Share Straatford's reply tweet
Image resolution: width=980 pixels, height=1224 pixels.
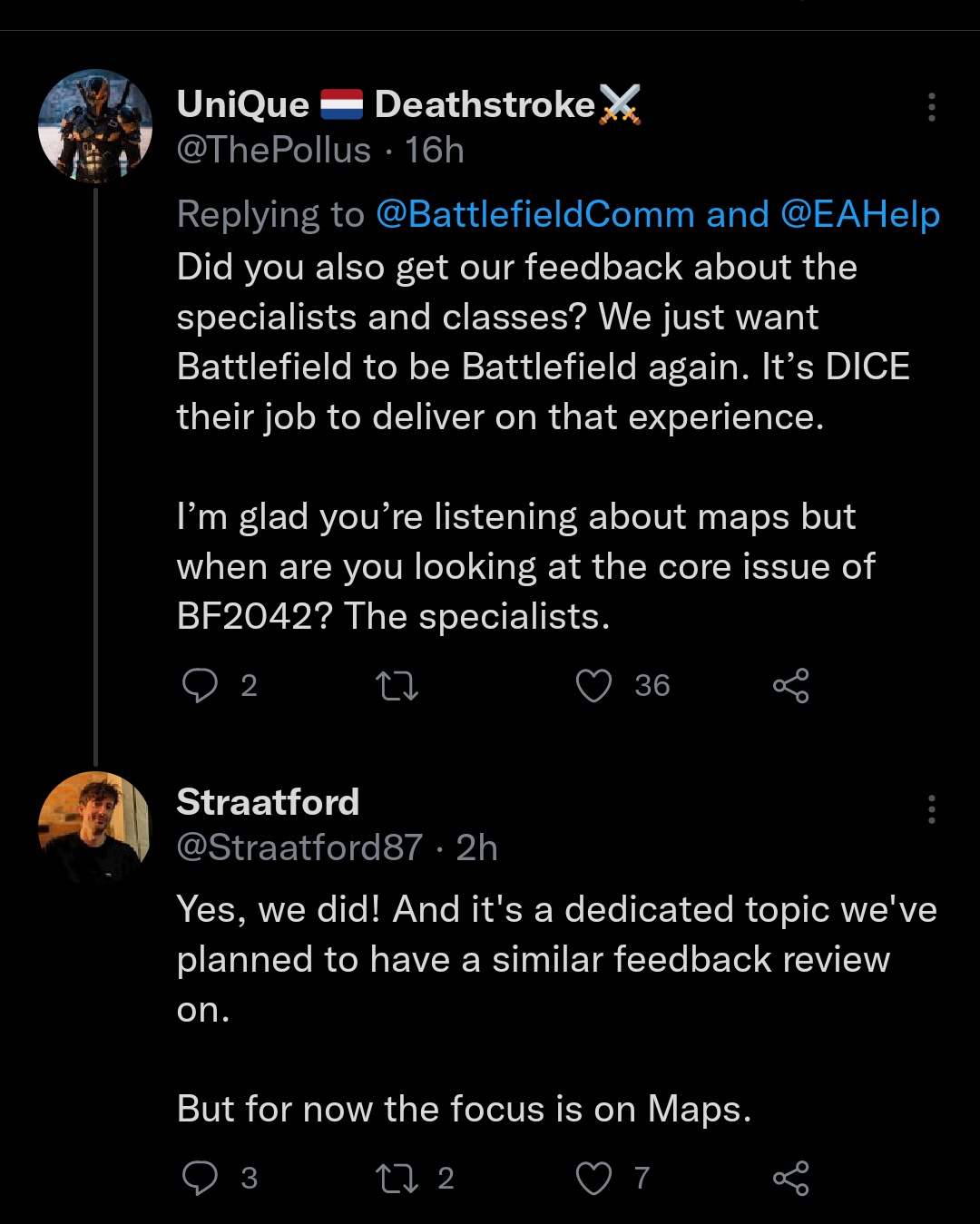point(790,1178)
